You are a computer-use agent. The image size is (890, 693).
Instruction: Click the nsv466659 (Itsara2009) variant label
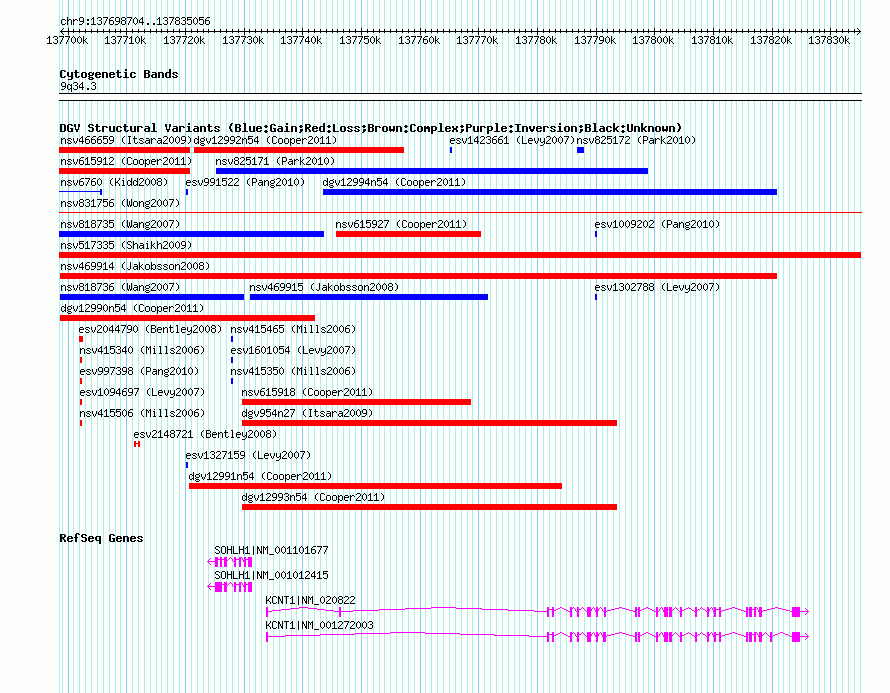tap(126, 140)
